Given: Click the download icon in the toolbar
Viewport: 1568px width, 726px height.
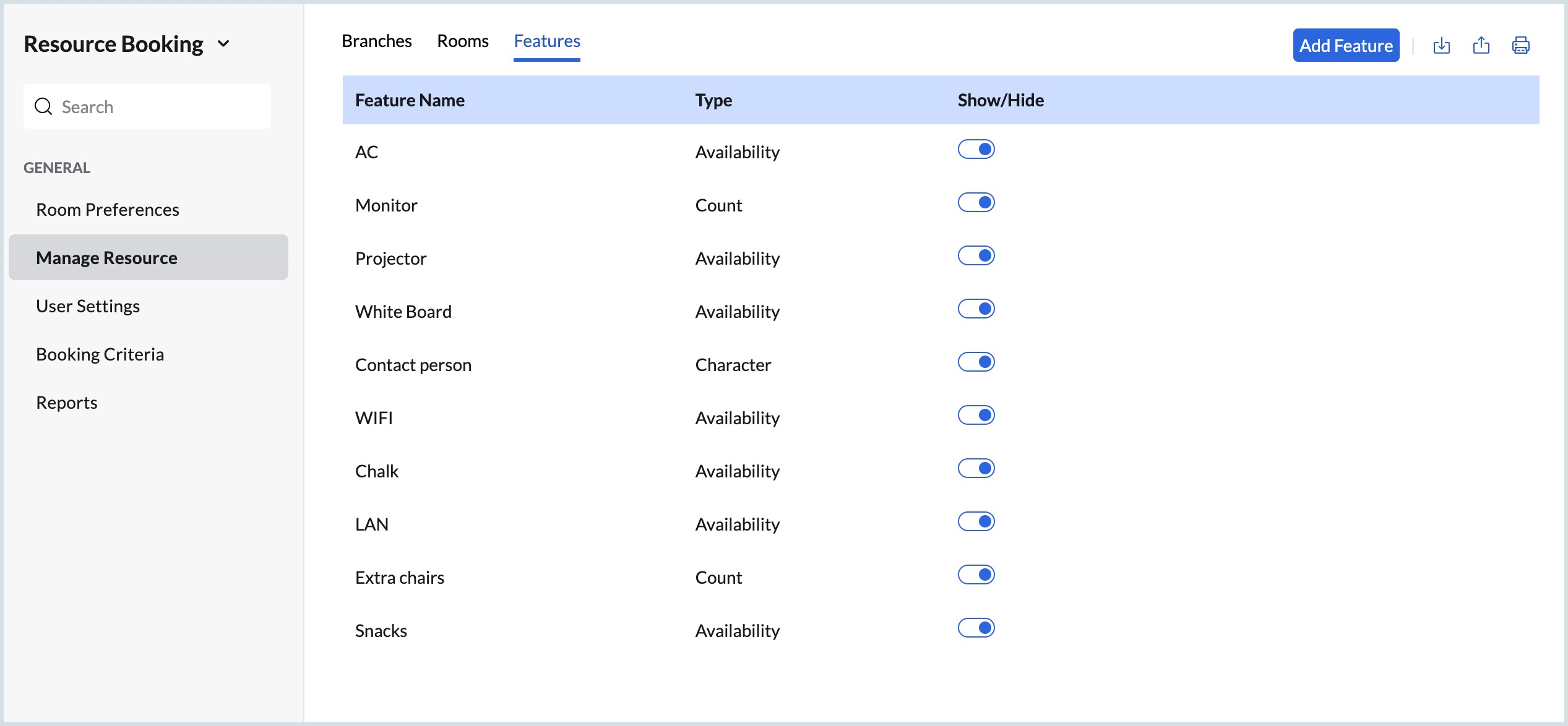Looking at the screenshot, I should (x=1441, y=45).
